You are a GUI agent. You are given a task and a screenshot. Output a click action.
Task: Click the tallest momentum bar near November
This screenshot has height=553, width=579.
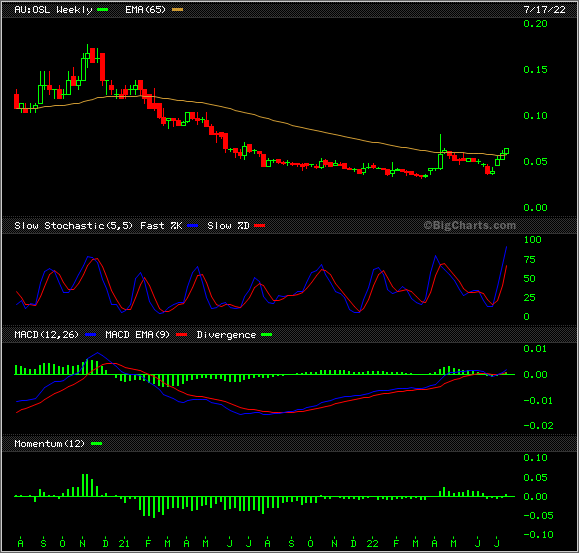83,485
